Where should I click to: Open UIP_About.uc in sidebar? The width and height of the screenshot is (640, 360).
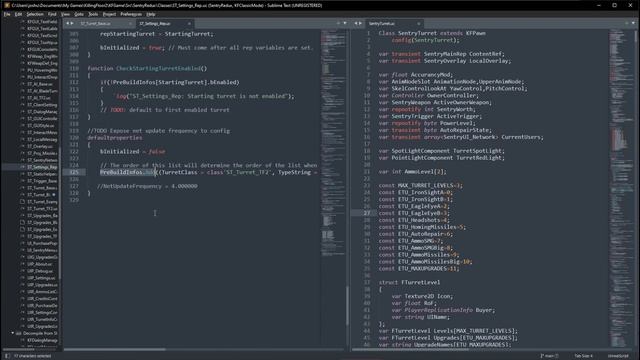(x=40, y=264)
